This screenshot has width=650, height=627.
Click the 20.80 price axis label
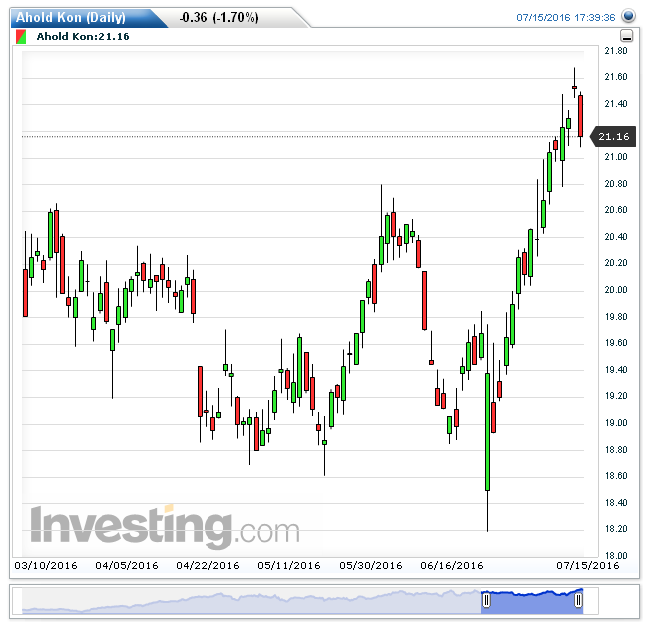tap(616, 184)
